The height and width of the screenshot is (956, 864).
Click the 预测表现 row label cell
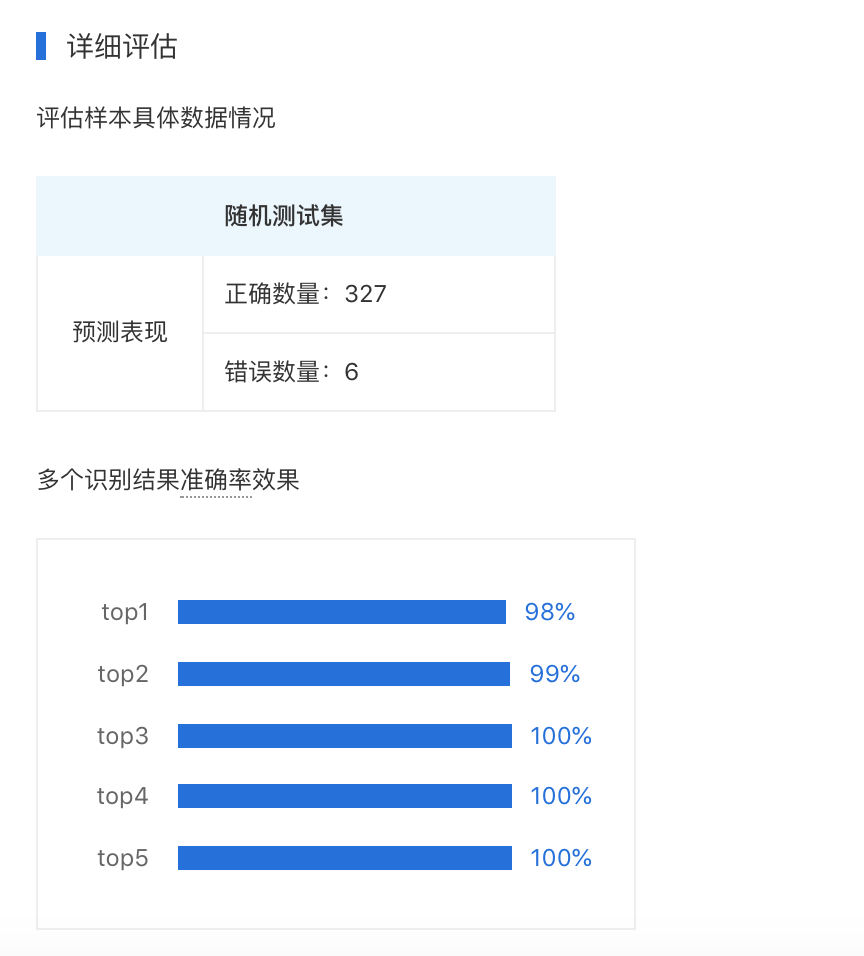120,332
